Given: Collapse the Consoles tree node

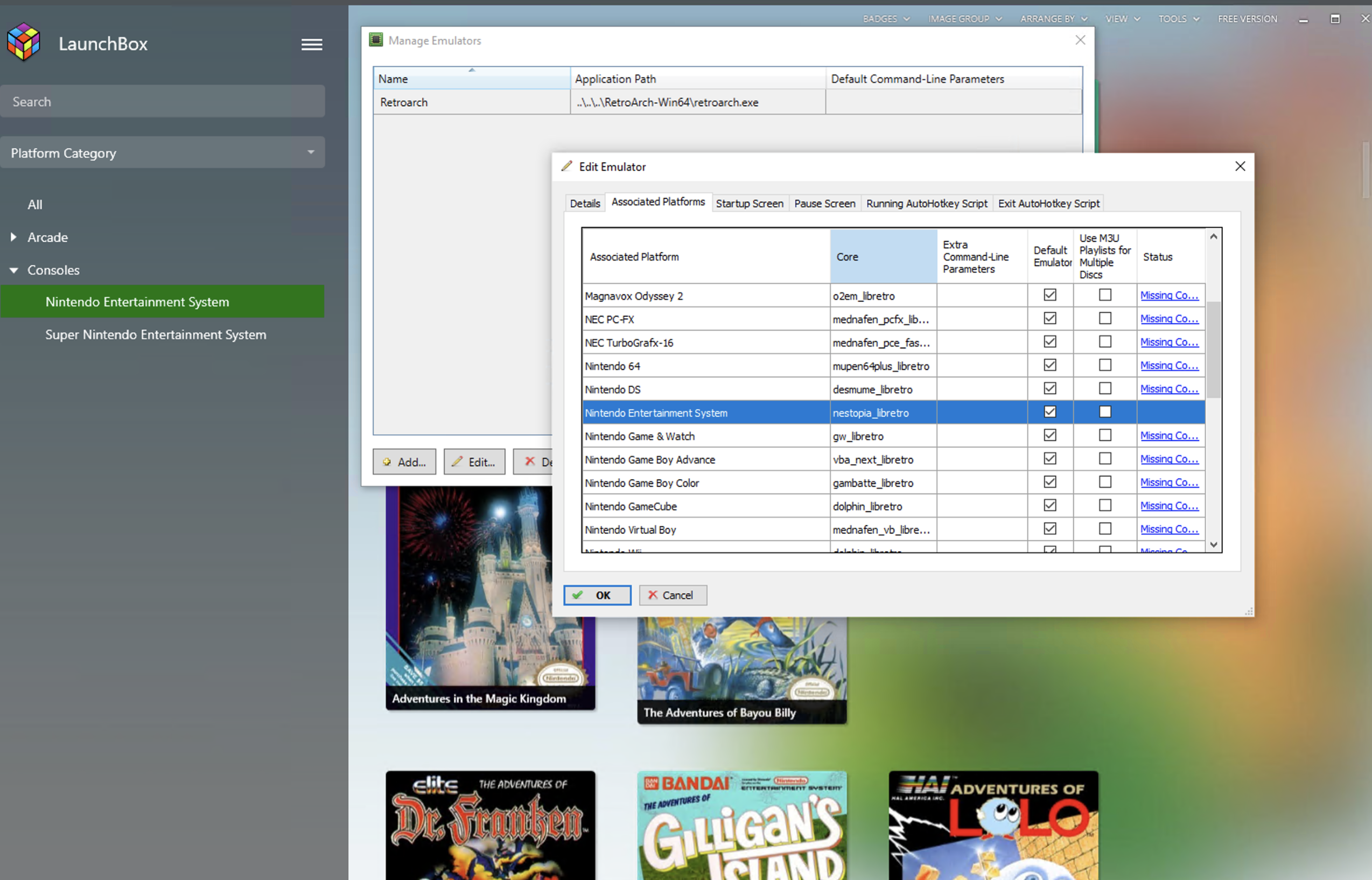Looking at the screenshot, I should pyautogui.click(x=13, y=270).
